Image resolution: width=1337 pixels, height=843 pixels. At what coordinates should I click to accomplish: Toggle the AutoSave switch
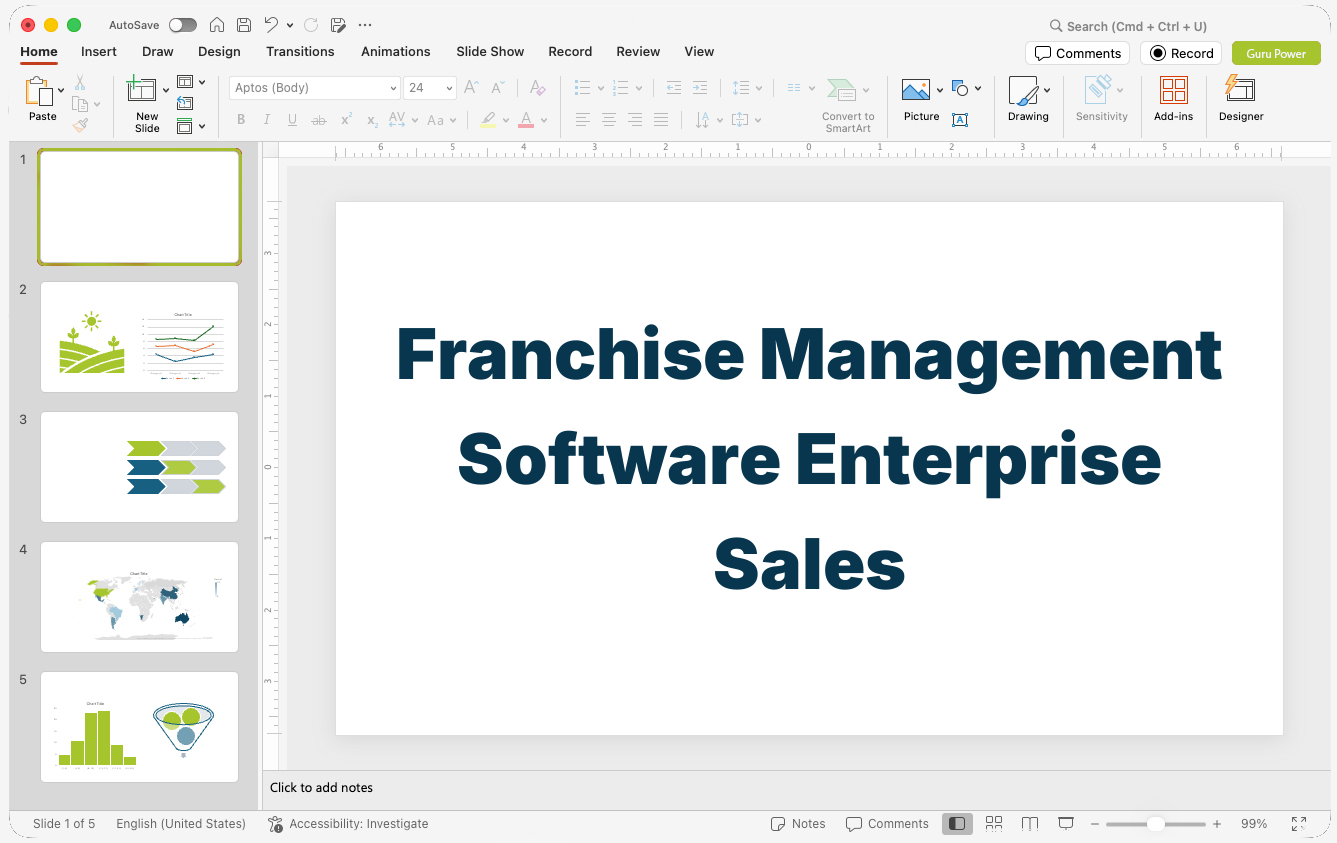[x=183, y=25]
